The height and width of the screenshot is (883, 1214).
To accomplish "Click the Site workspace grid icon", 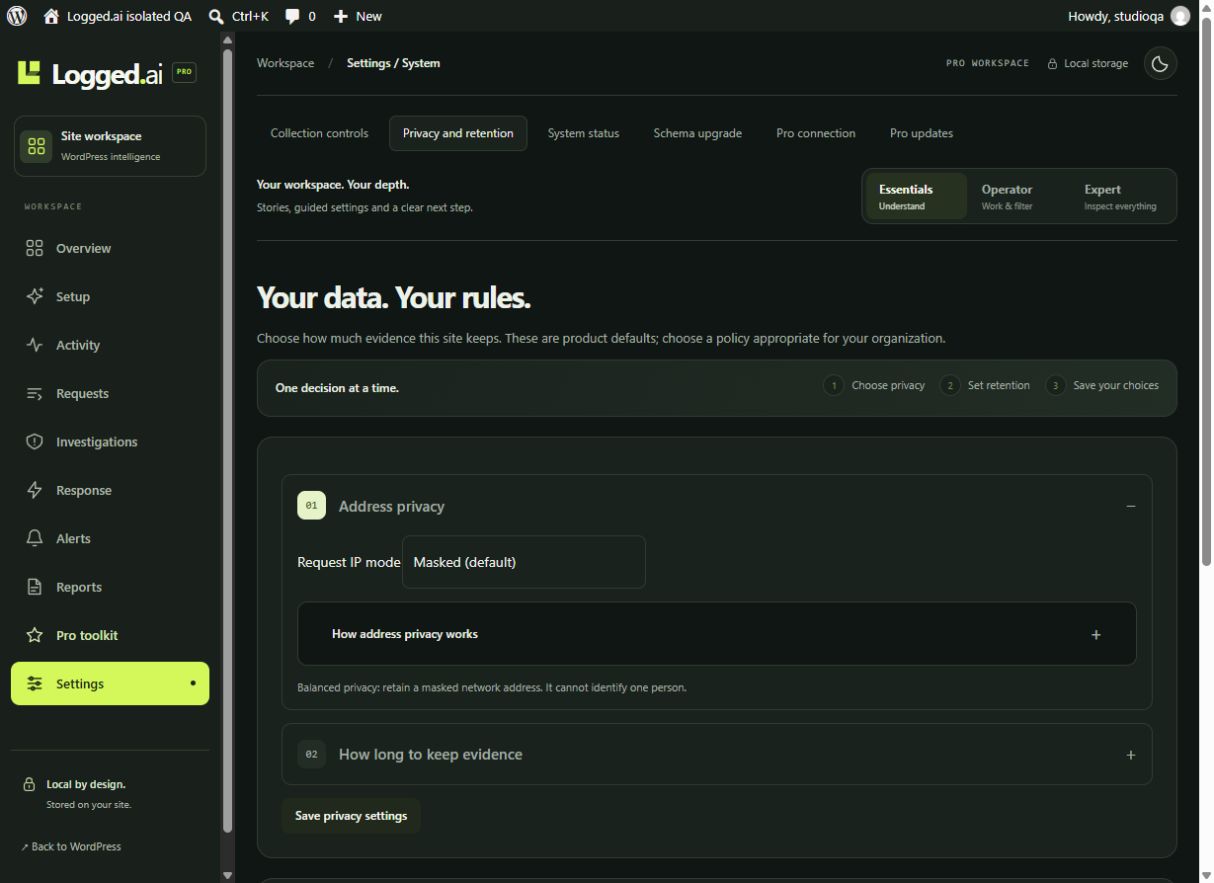I will [37, 146].
